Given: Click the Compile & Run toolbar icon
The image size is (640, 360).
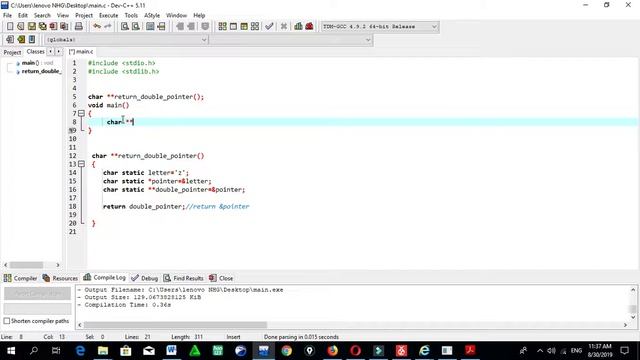Looking at the screenshot, I should coord(244,27).
